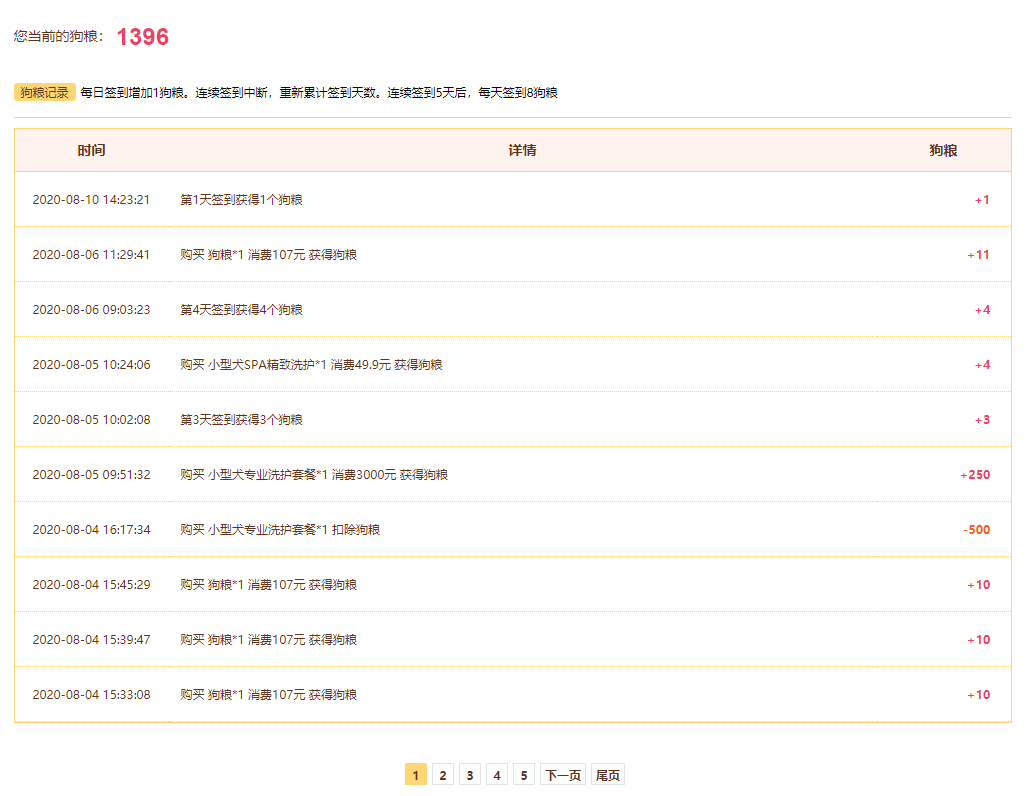Click timestamp 2020-08-04 15:39:47

click(91, 639)
